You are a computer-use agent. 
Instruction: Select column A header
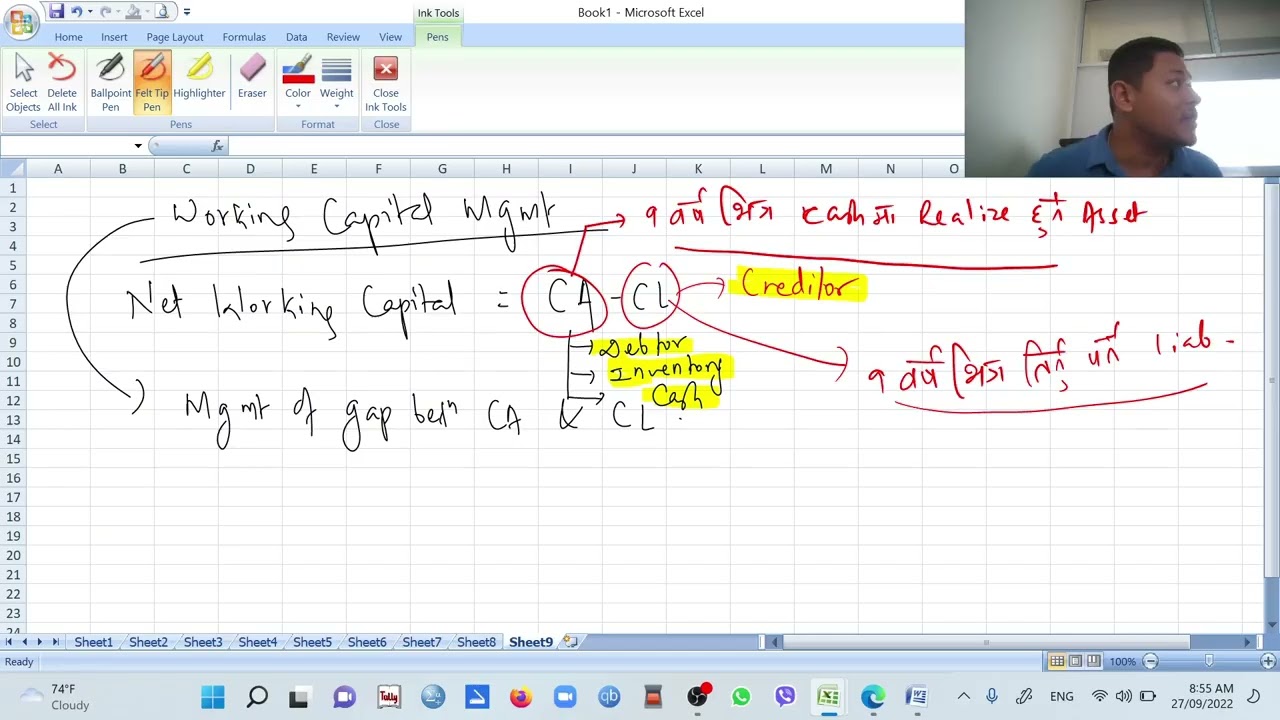pyautogui.click(x=58, y=169)
